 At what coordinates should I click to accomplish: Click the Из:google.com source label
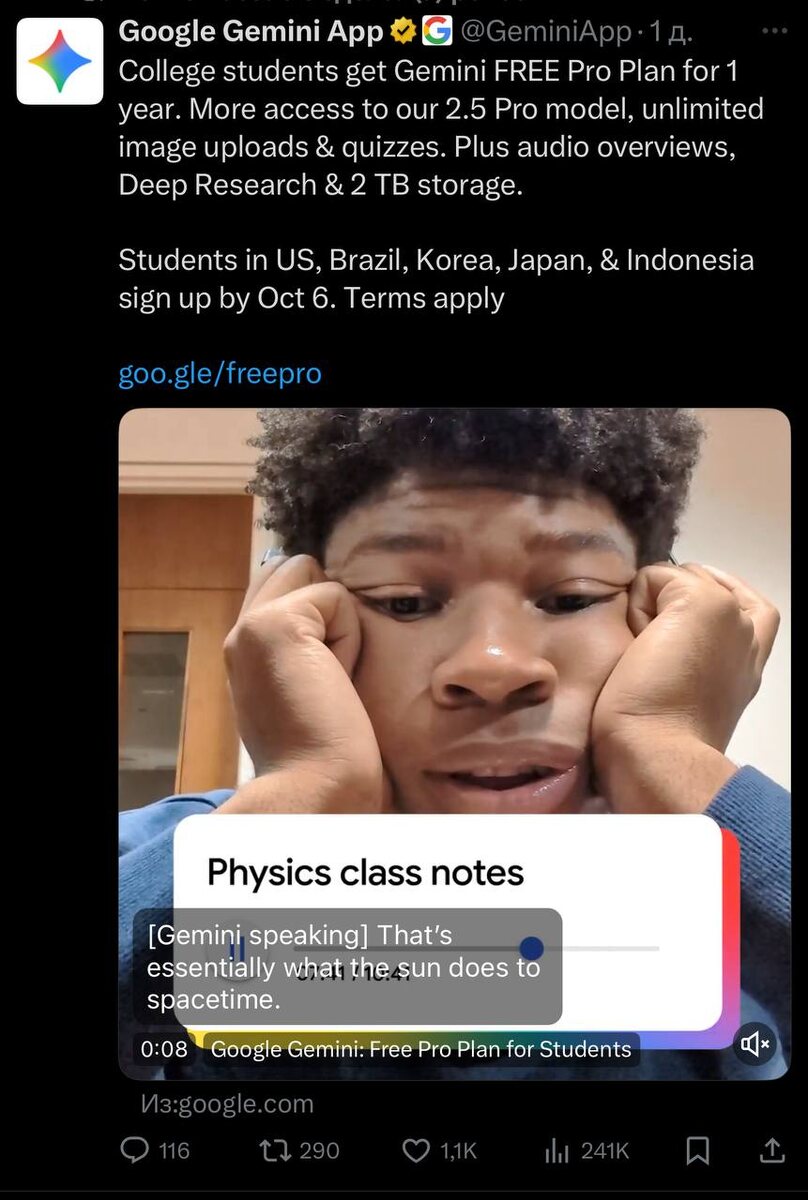click(226, 1104)
